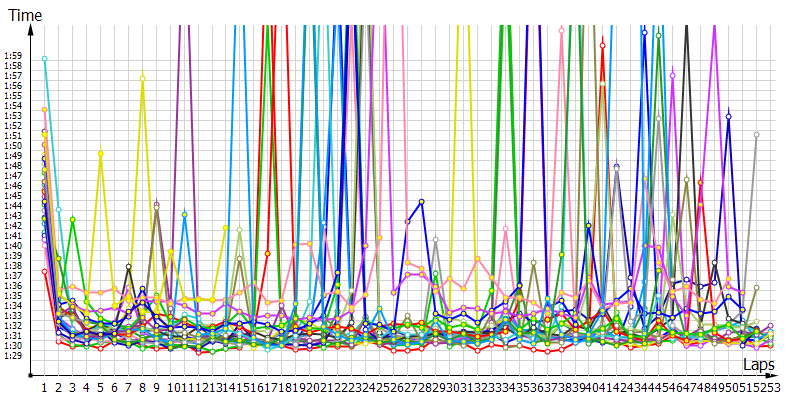
Task: Select the blue peak marker at lap 28
Action: click(422, 201)
